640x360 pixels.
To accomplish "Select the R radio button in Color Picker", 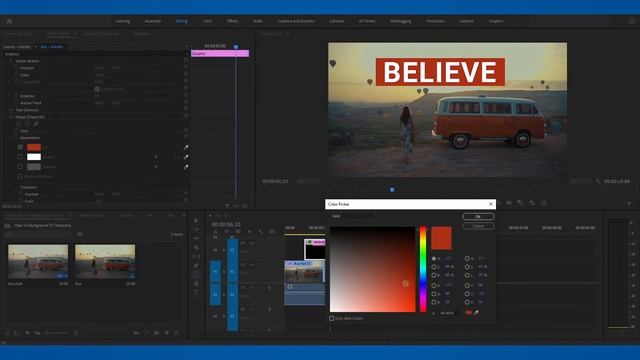I will [x=434, y=285].
